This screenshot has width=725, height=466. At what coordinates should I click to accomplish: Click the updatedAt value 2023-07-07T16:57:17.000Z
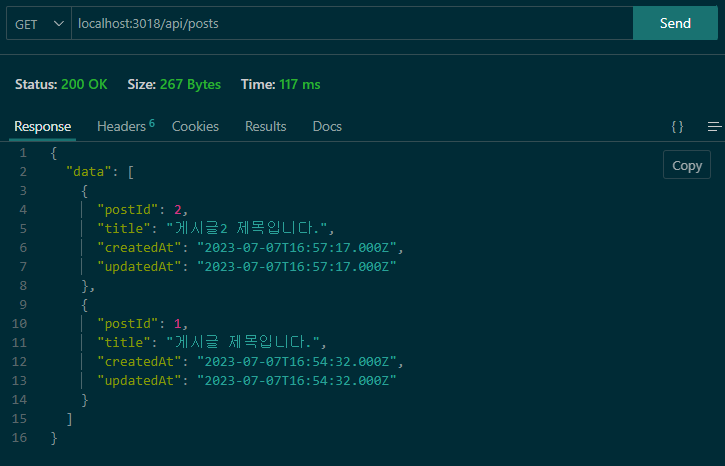tap(297, 267)
